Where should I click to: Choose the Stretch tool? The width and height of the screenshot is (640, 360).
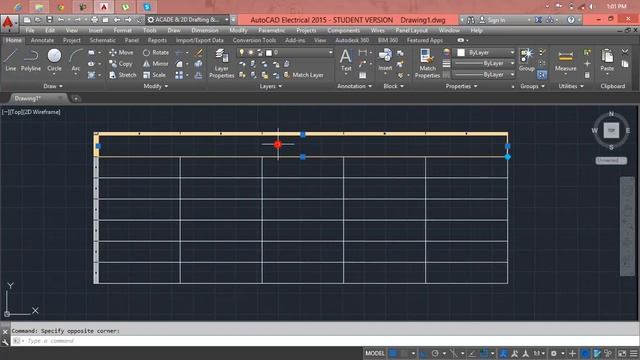point(123,75)
